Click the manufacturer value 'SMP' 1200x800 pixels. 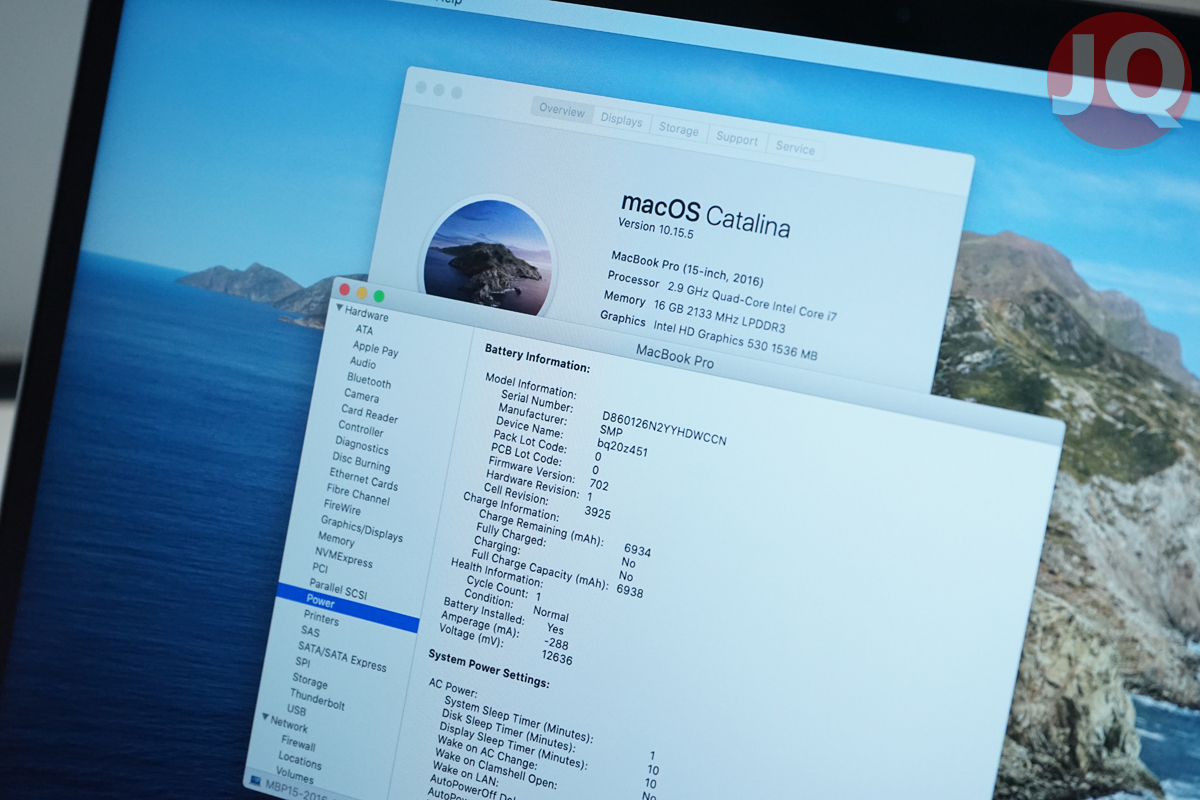coord(610,430)
